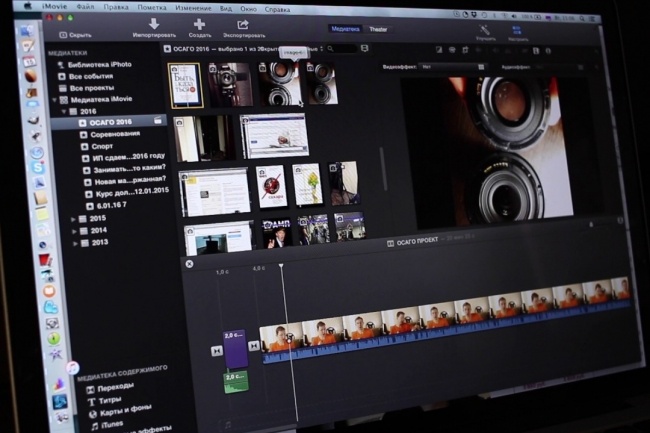Screen dimensions: 650x433
Task: Open Карты и фоны in content library
Action: (x=125, y=411)
